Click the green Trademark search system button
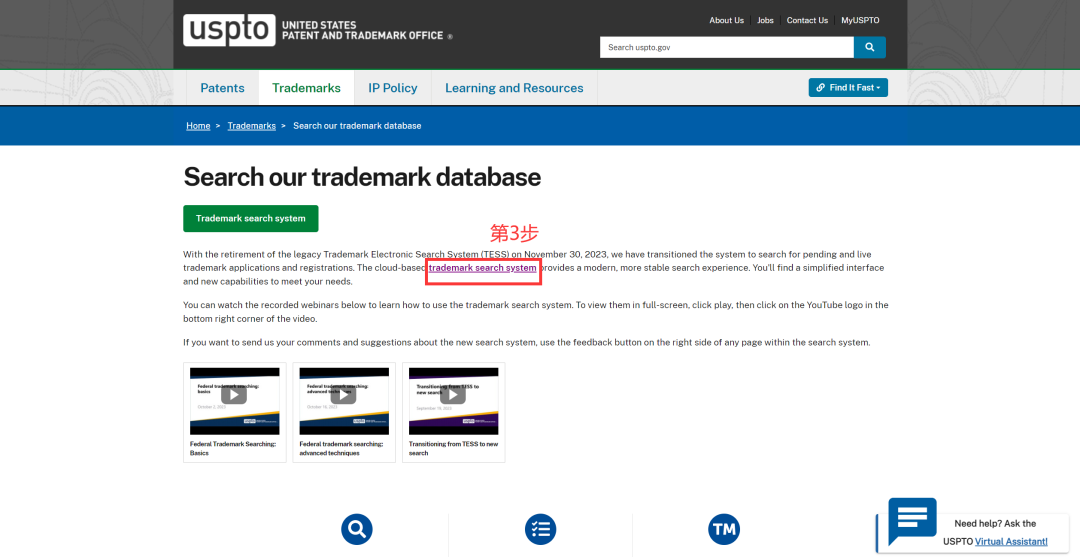1080x557 pixels. pyautogui.click(x=251, y=218)
